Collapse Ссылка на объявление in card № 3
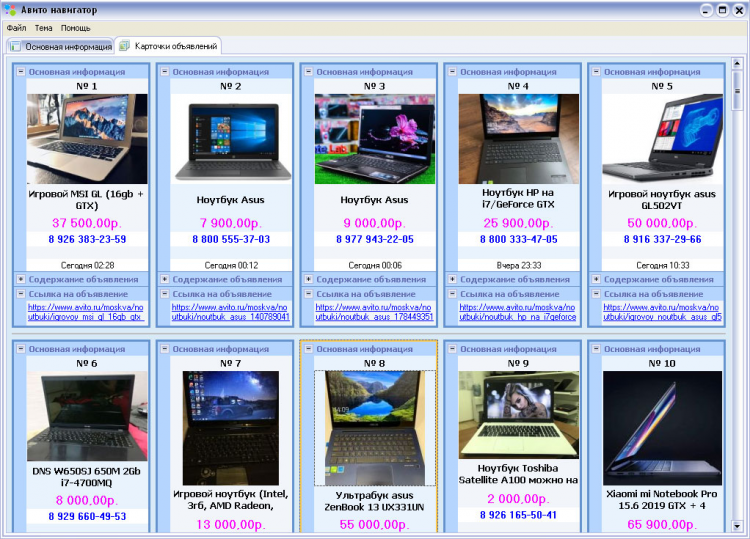 point(309,294)
